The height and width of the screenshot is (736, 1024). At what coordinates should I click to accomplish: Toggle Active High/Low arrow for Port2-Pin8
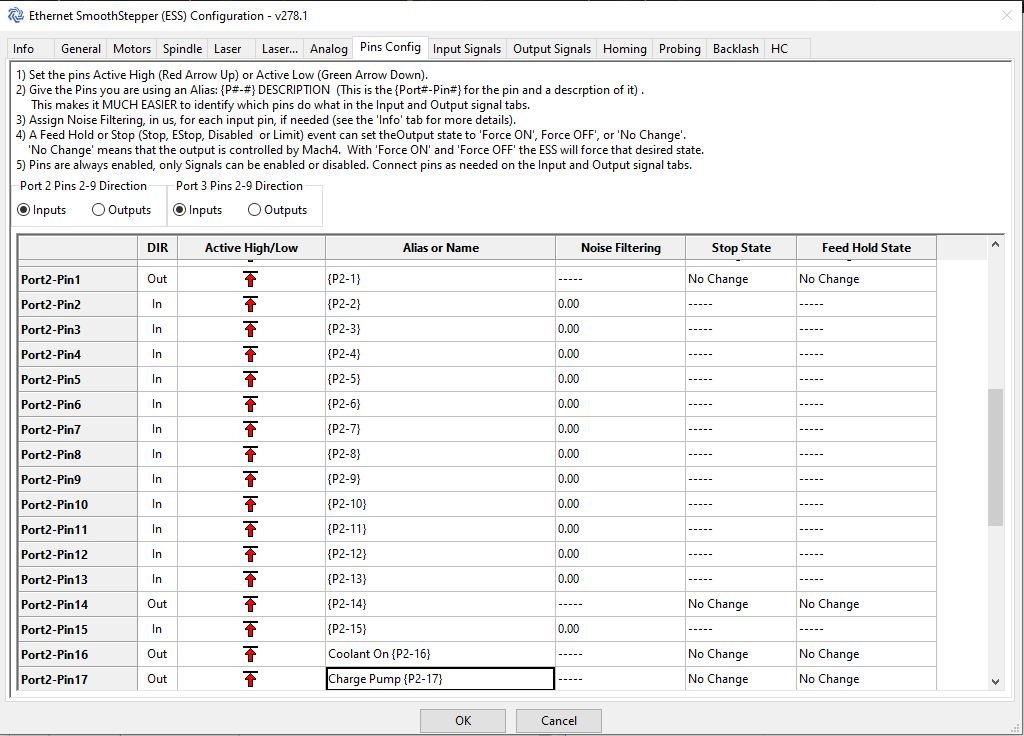coord(250,454)
